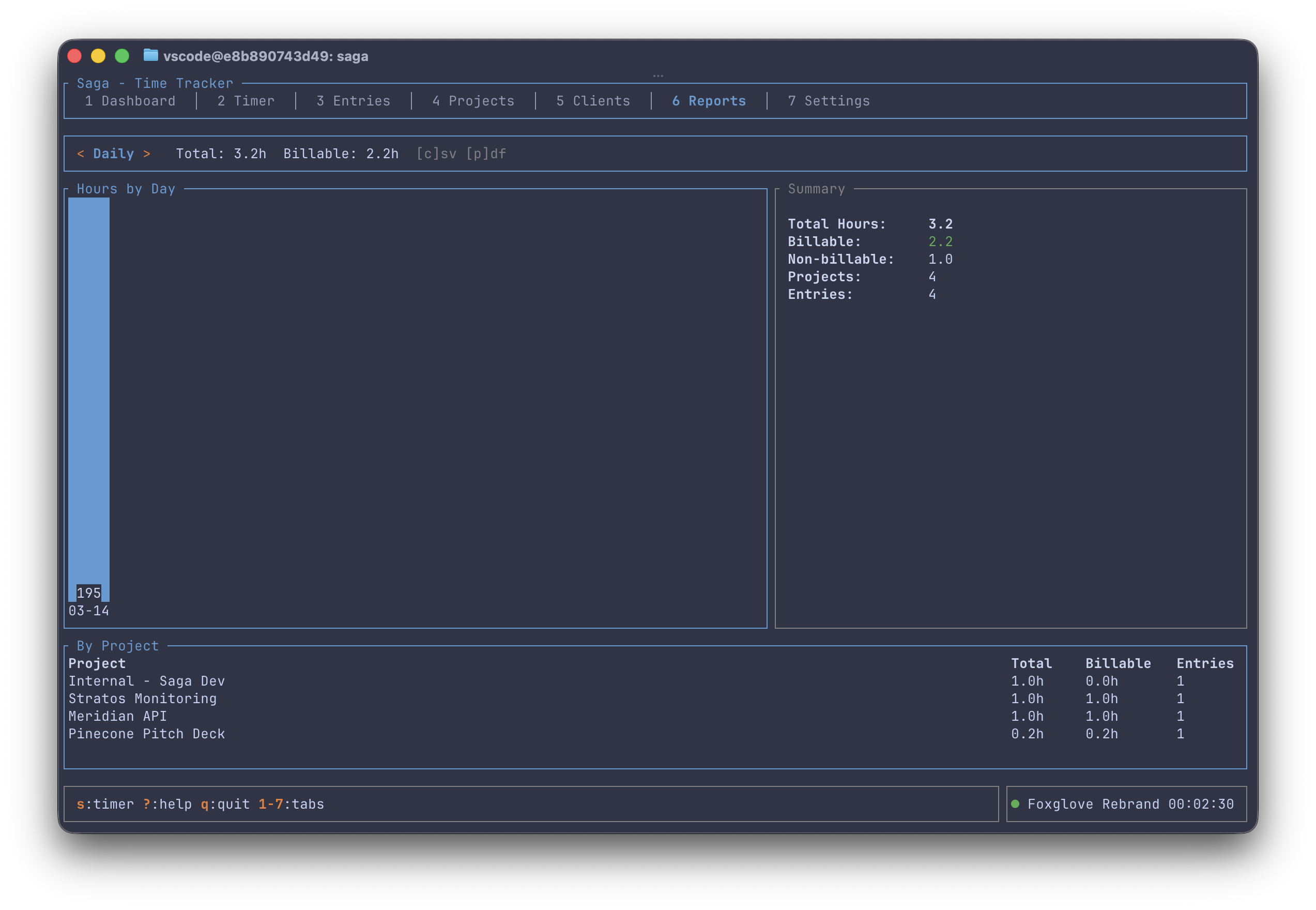Viewport: 1316px width, 910px height.
Task: Open the Clients tab
Action: point(593,101)
